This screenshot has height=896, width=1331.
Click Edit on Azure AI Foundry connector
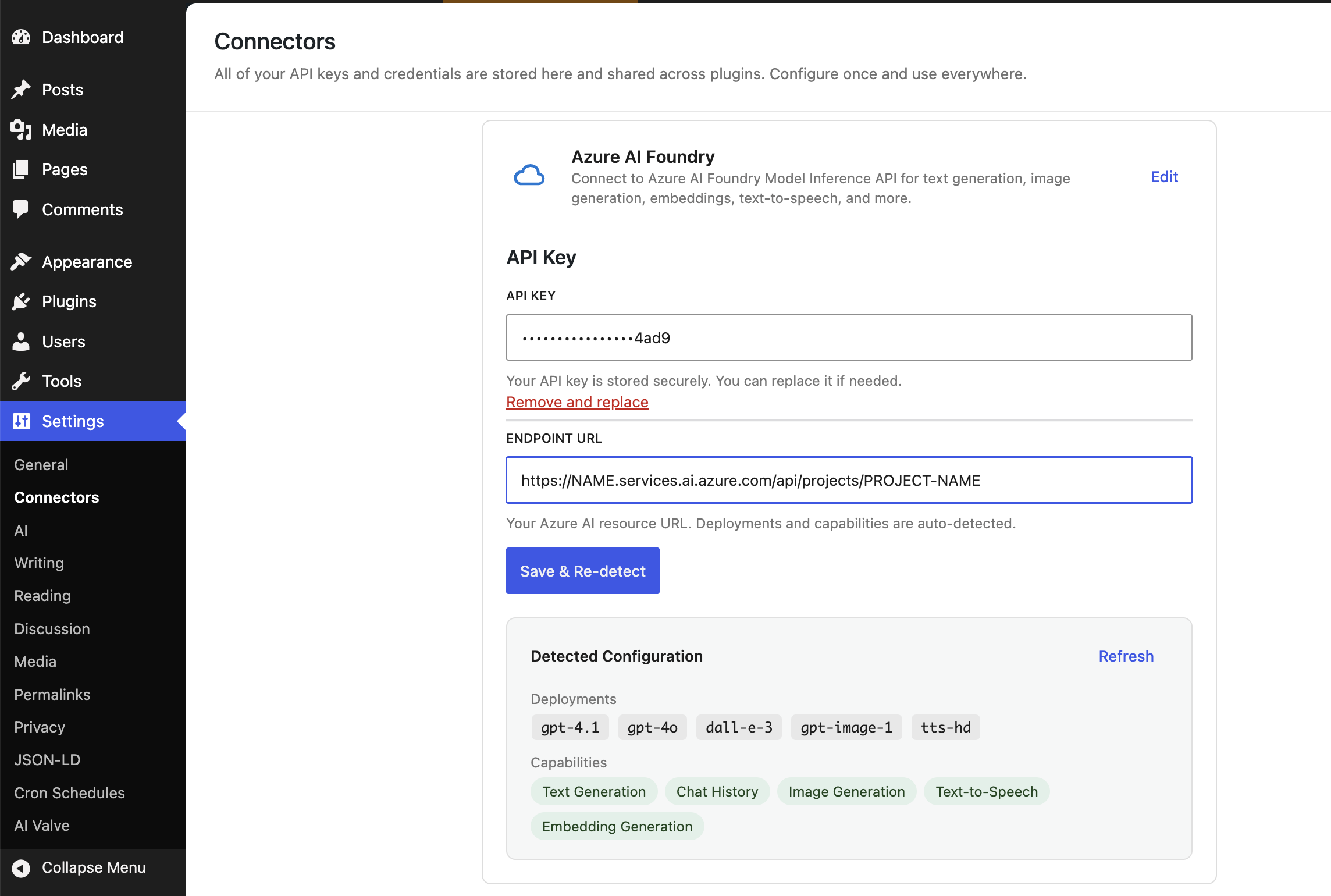pyautogui.click(x=1164, y=177)
